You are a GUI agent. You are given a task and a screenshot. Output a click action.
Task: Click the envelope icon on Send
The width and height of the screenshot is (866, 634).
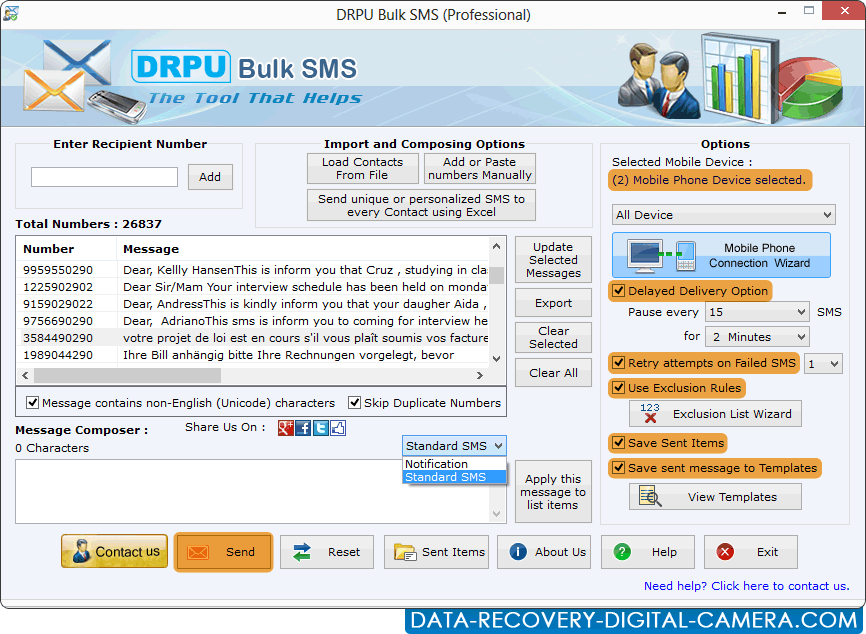coord(198,552)
